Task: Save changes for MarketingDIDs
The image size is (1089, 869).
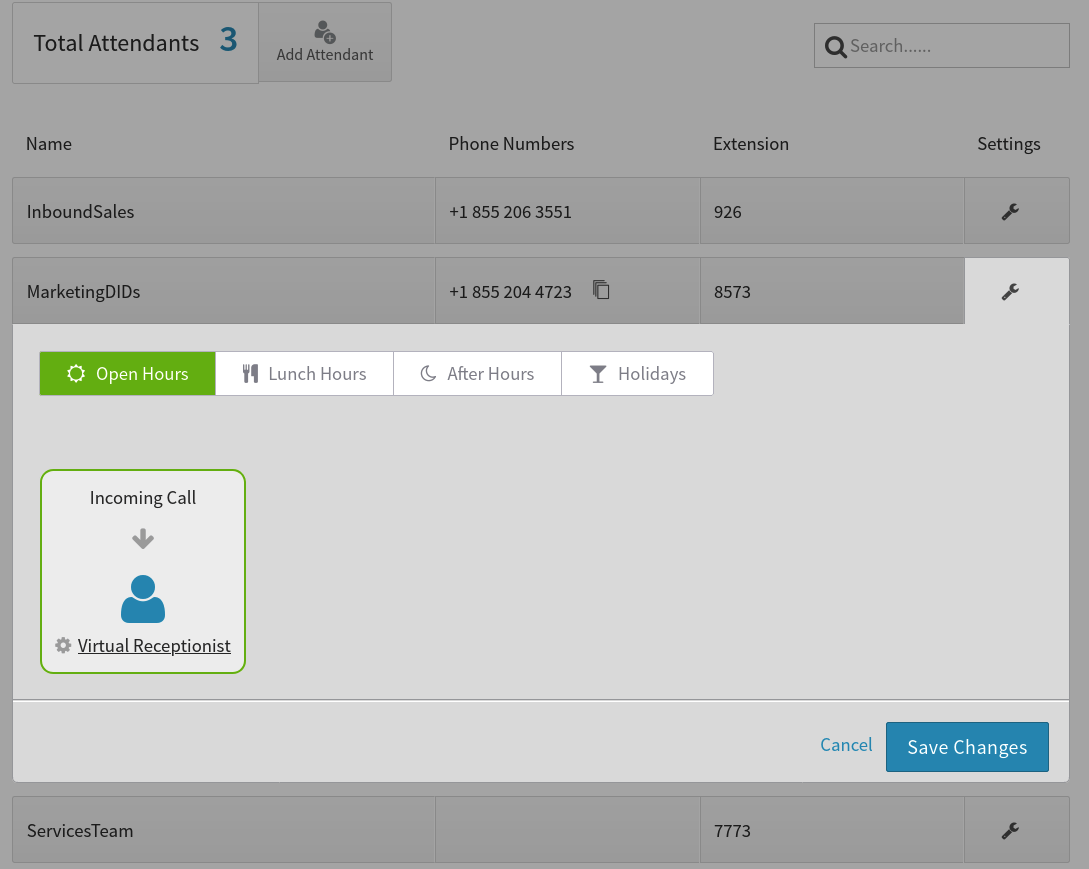Action: pos(966,746)
